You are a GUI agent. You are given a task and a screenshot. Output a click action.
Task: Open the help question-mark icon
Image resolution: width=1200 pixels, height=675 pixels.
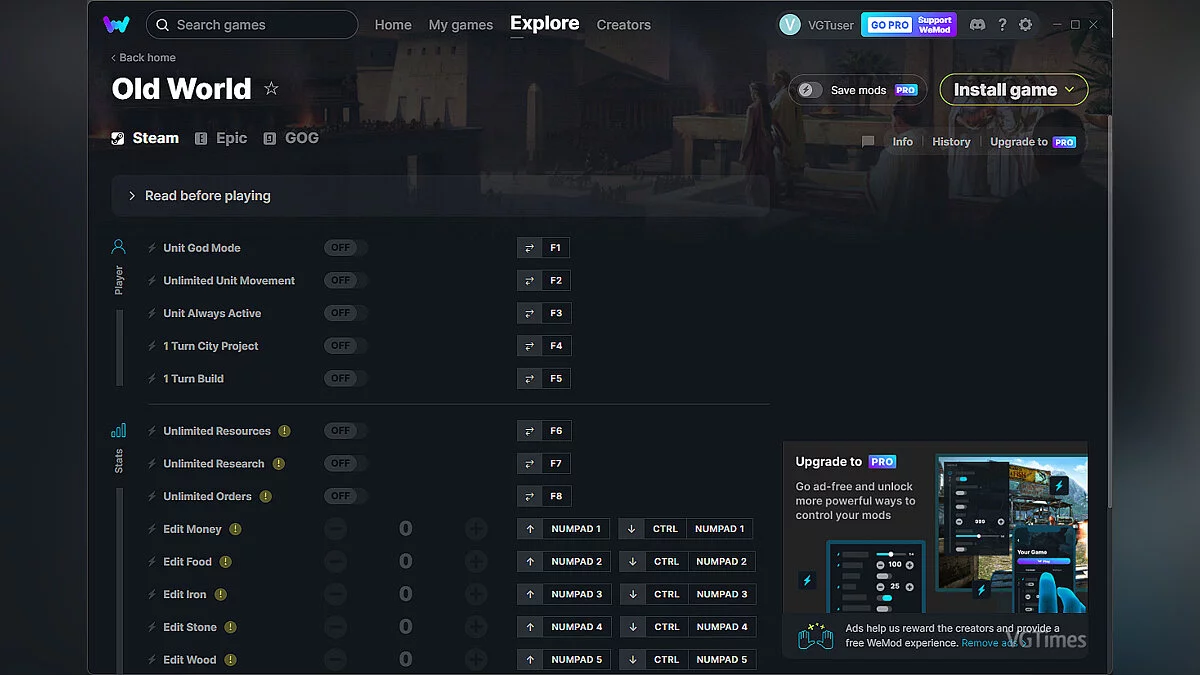(x=1002, y=24)
